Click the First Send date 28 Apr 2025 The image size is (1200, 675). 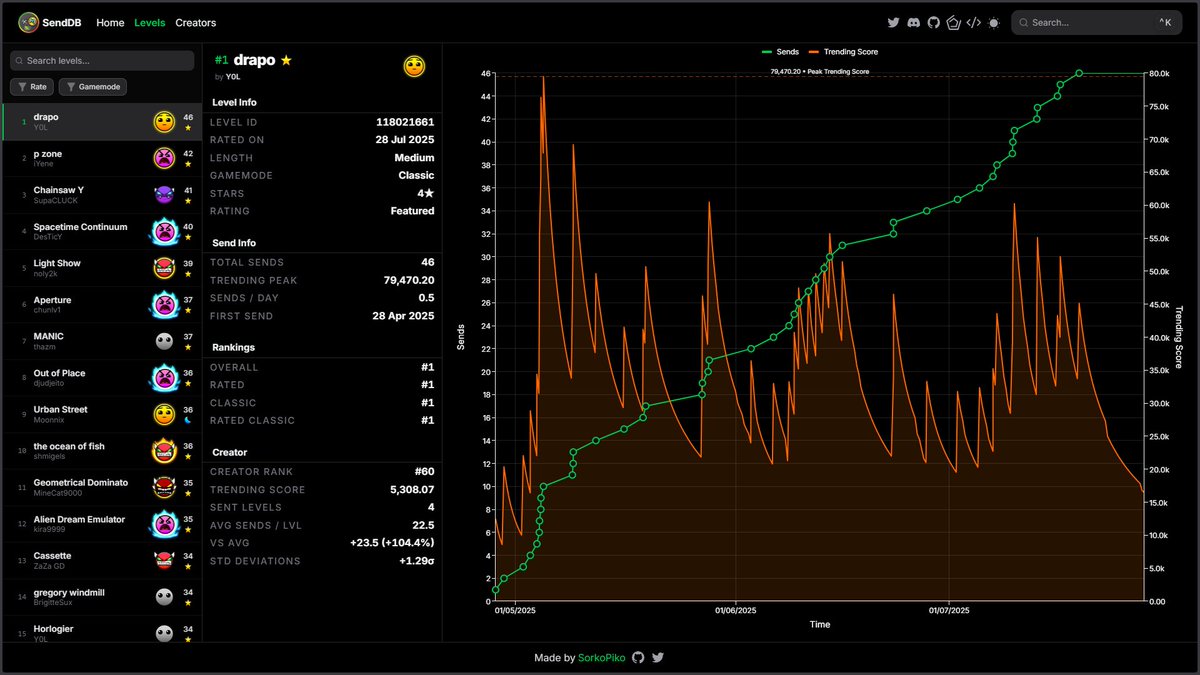point(403,316)
